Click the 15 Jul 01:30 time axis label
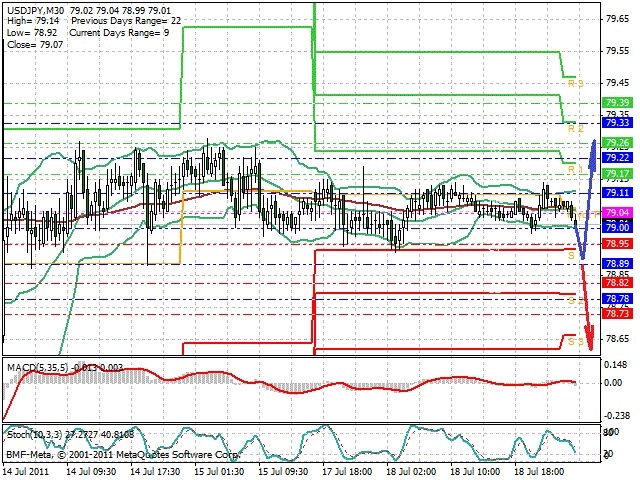Viewport: 640px width, 480px height. 219,472
